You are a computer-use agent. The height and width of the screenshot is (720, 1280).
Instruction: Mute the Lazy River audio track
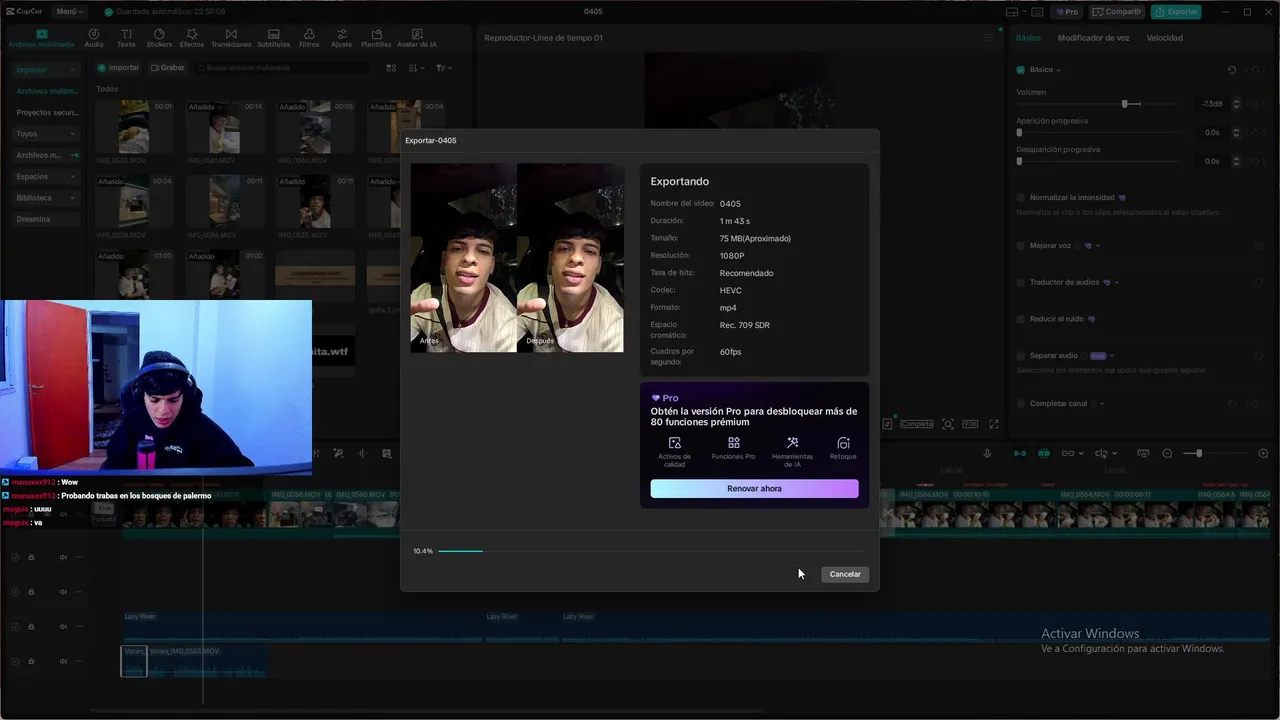pyautogui.click(x=62, y=627)
